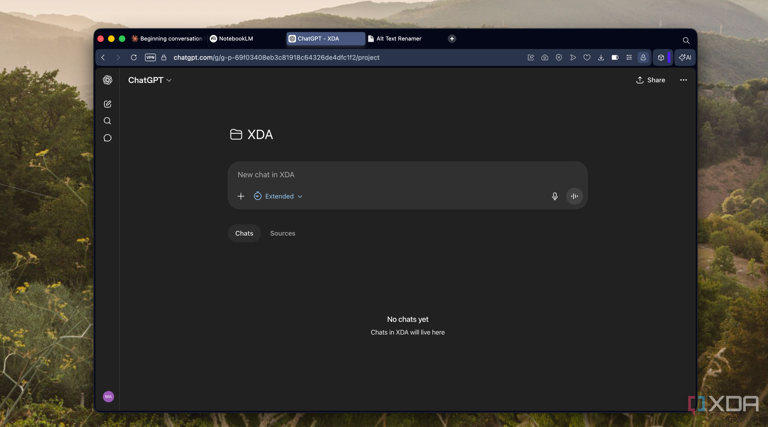Switch to the NotebookLM browser tab
The image size is (768, 427).
click(x=236, y=39)
